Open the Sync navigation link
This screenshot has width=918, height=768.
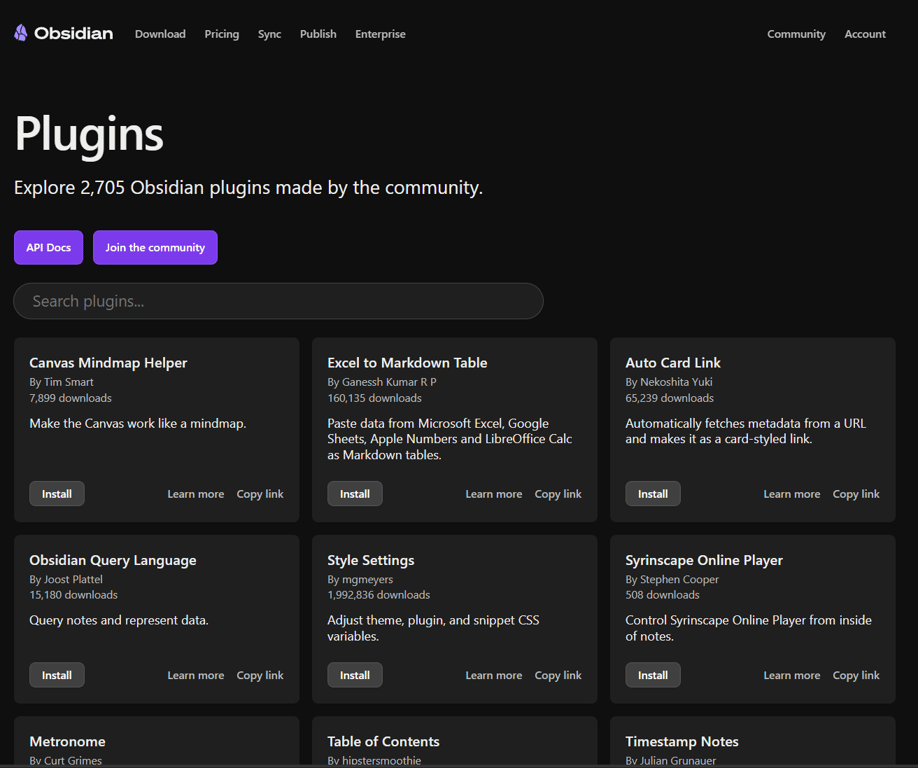(269, 34)
